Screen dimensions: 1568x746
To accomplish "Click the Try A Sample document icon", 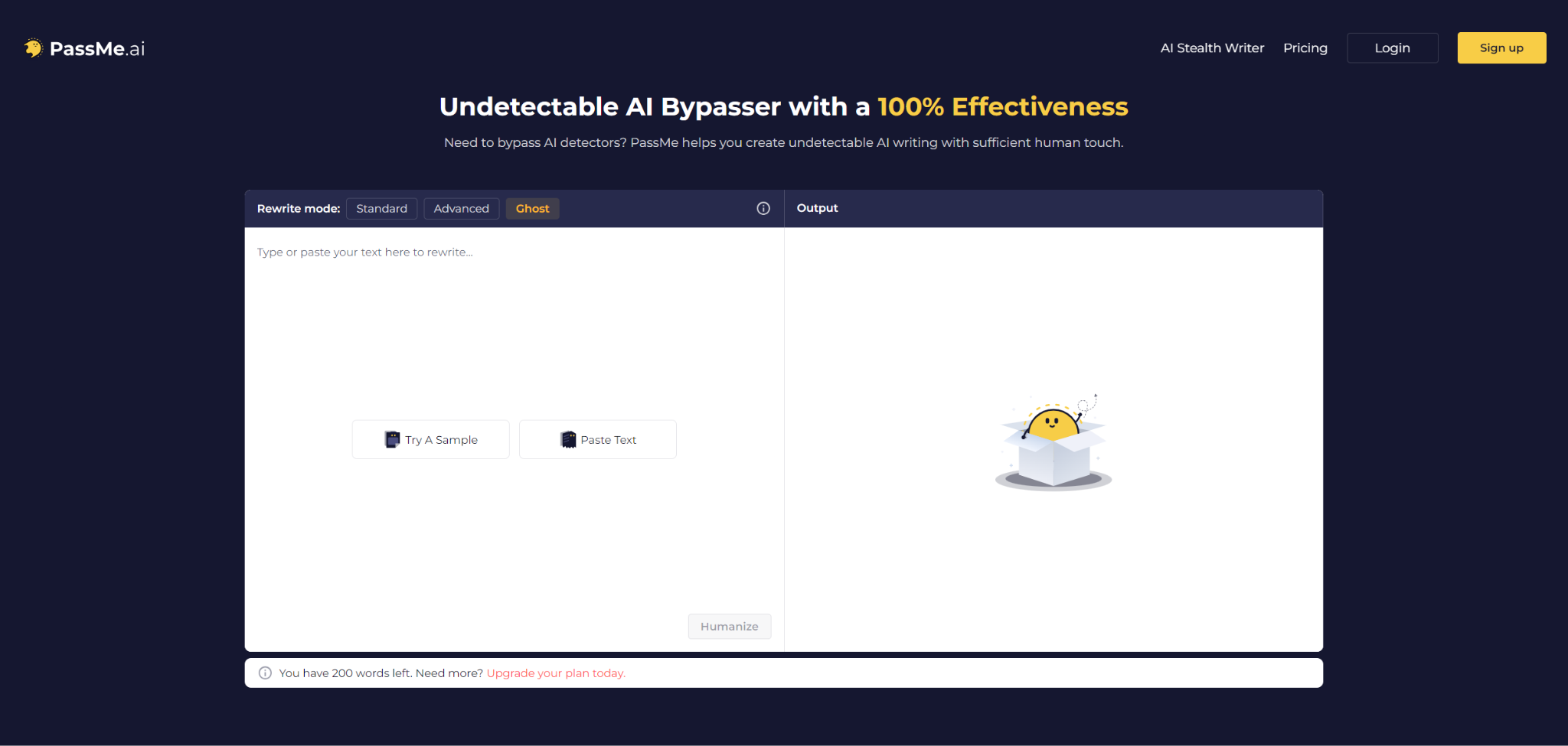I will tap(392, 440).
